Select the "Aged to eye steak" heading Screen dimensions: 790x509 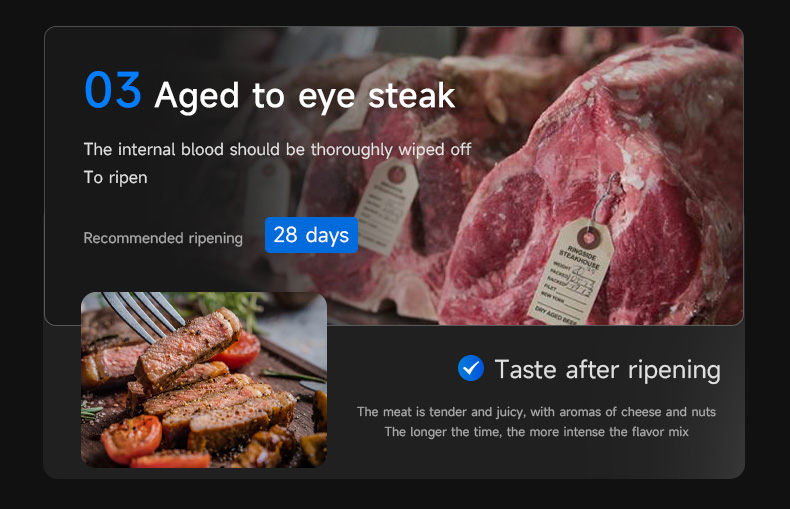(305, 96)
